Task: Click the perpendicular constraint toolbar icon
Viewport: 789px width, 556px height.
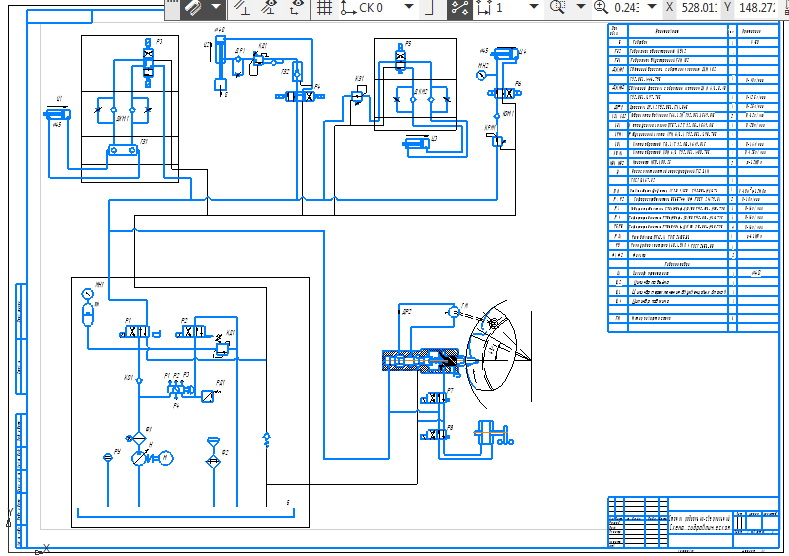Action: pyautogui.click(x=243, y=7)
